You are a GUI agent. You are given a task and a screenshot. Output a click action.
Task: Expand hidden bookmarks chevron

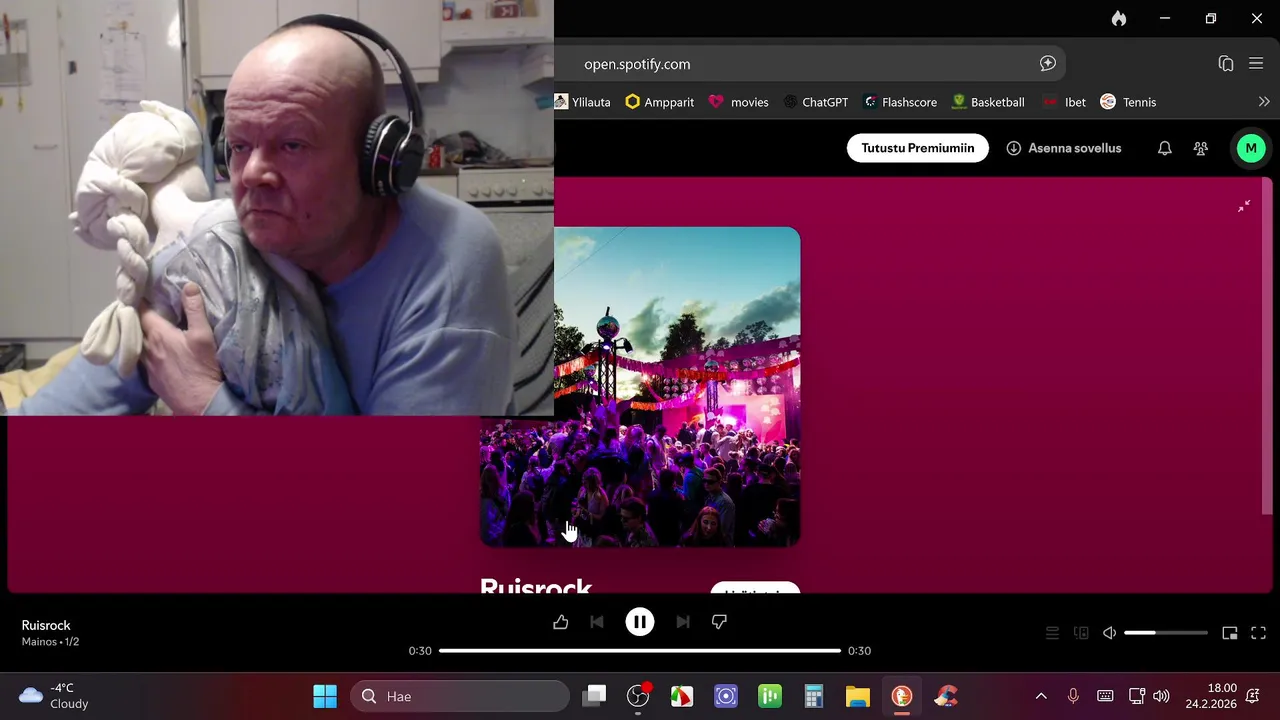coord(1264,102)
